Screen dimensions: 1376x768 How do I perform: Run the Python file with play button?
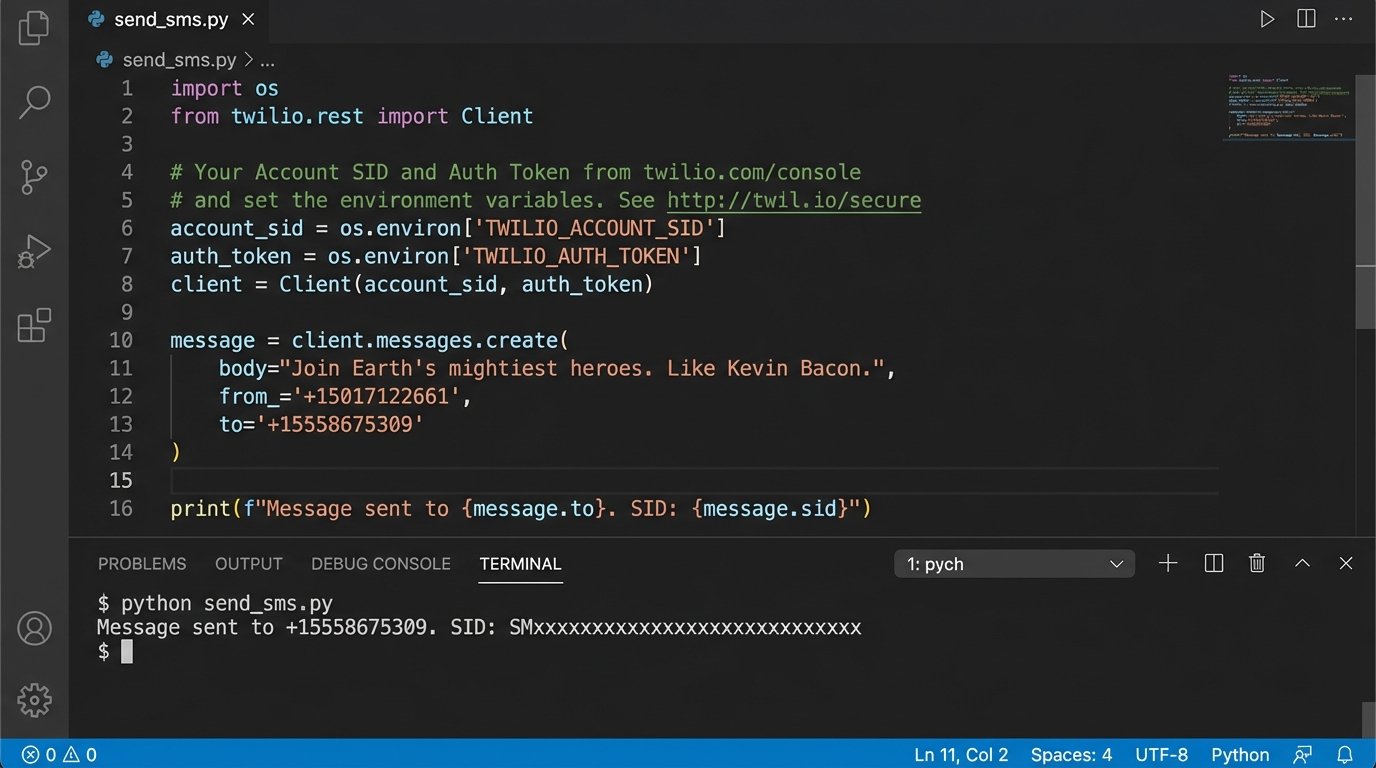[x=1267, y=19]
